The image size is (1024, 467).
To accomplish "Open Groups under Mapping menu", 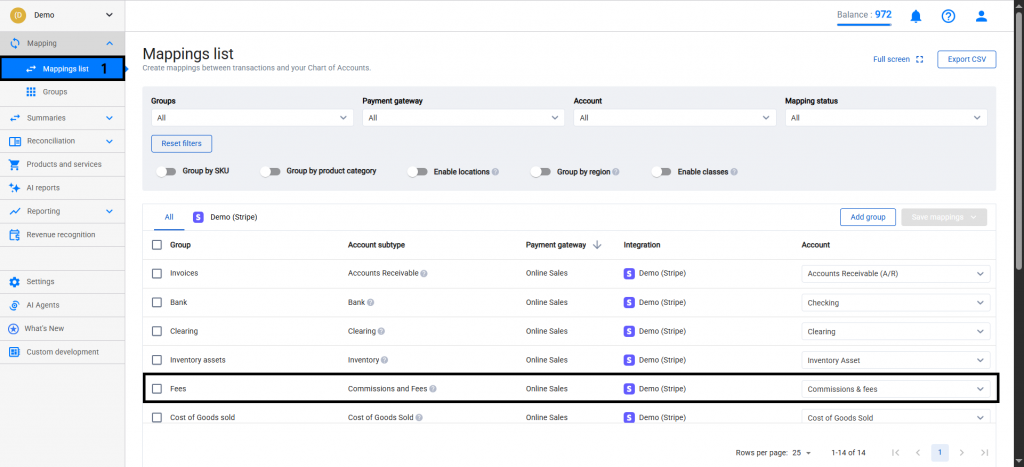I will (55, 92).
